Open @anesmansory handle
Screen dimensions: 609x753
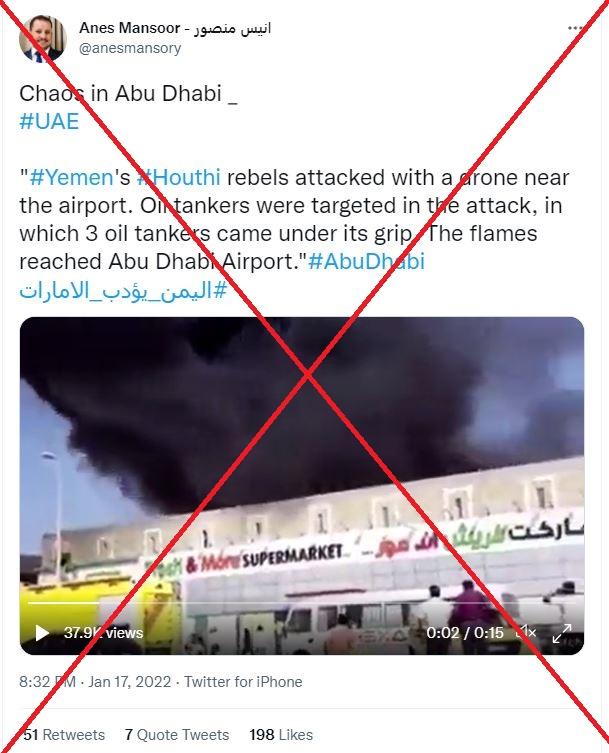tap(130, 48)
